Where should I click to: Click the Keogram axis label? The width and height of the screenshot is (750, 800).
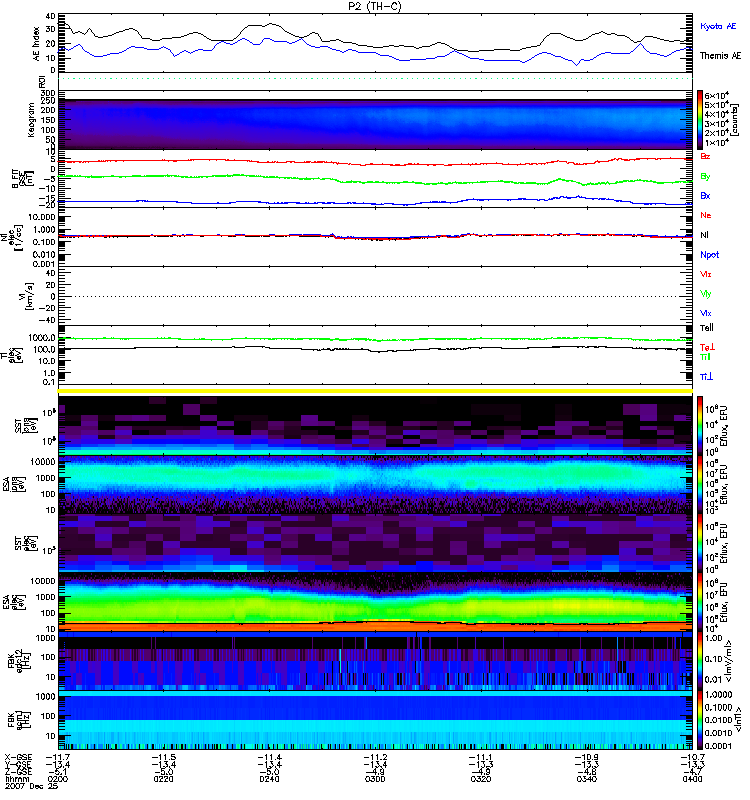[x=31, y=119]
